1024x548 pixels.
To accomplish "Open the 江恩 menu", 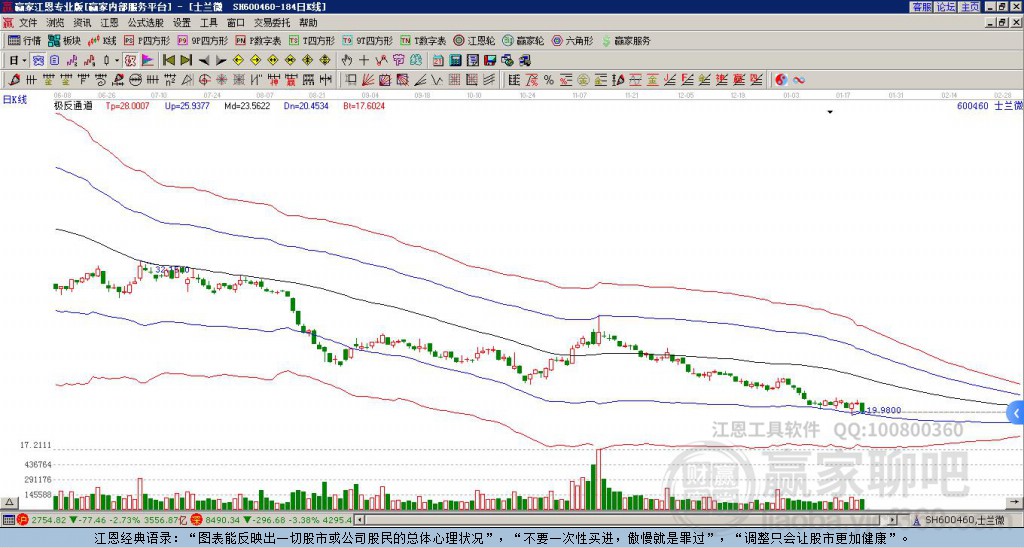I will click(x=109, y=23).
